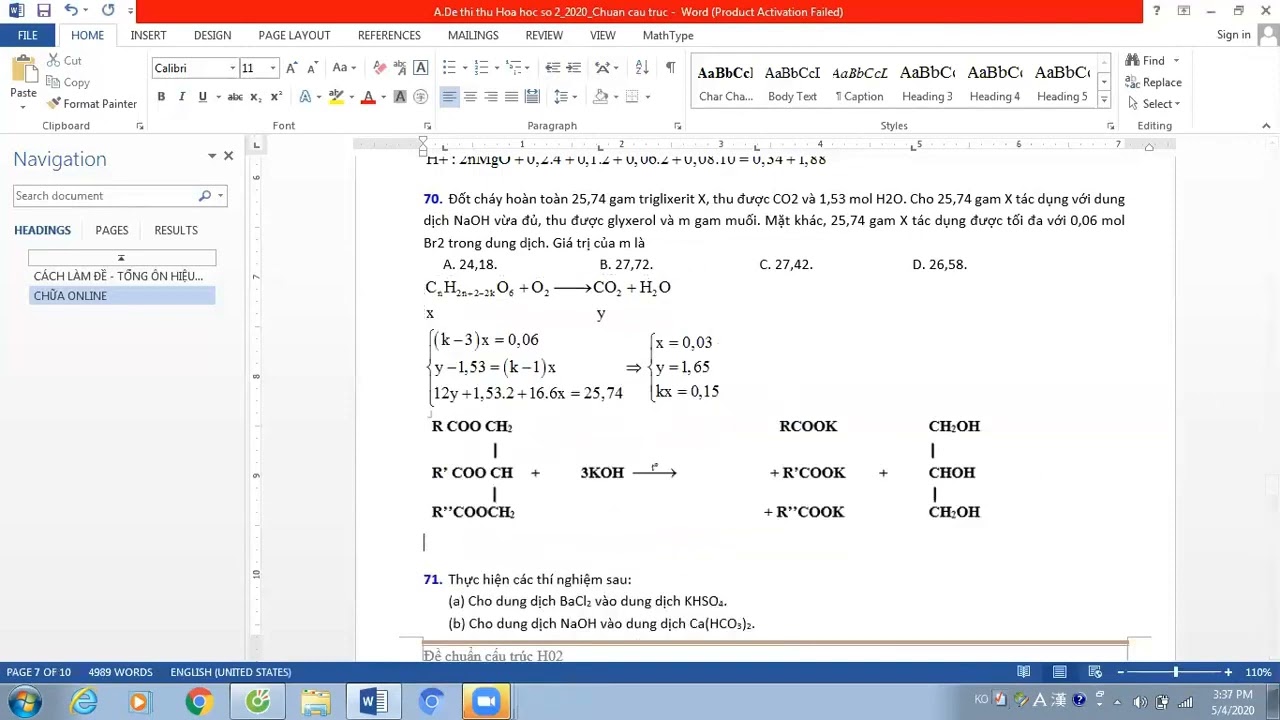
Task: Close the Navigation pane
Action: click(x=228, y=156)
